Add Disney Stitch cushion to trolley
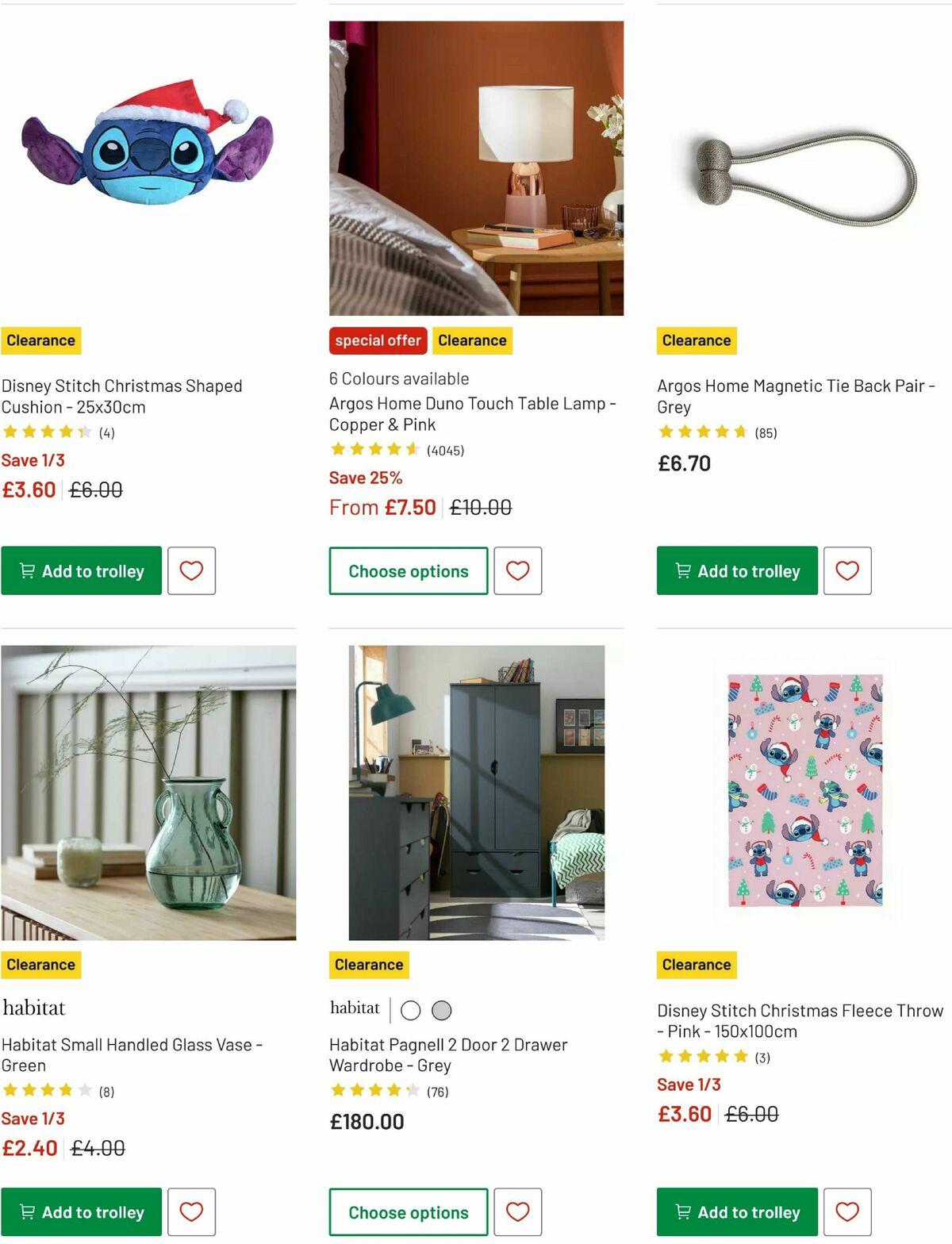 point(81,570)
